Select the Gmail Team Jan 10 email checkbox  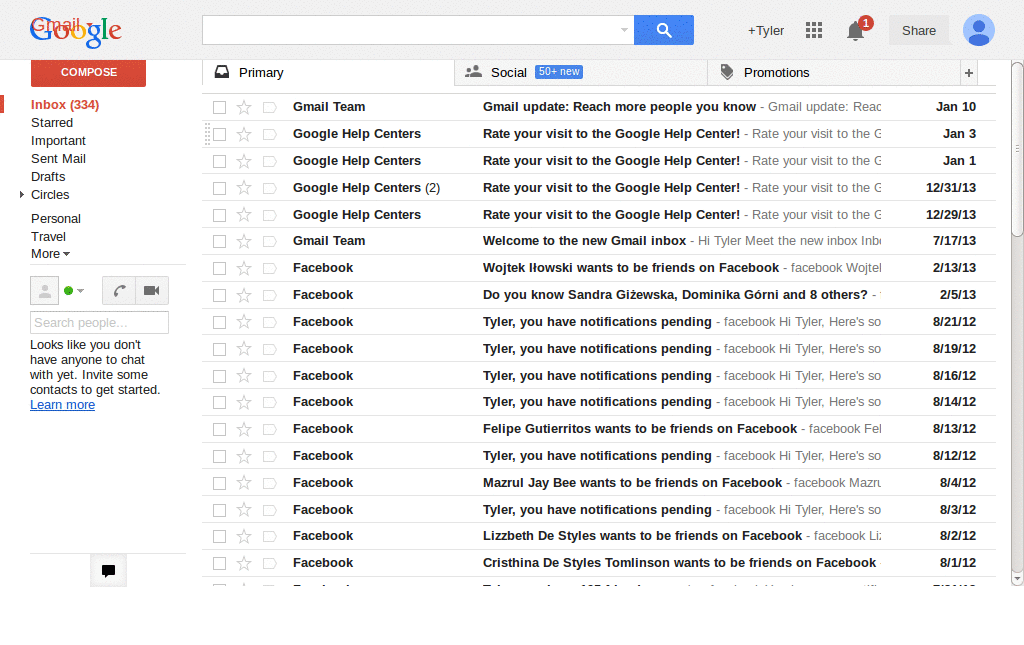219,107
